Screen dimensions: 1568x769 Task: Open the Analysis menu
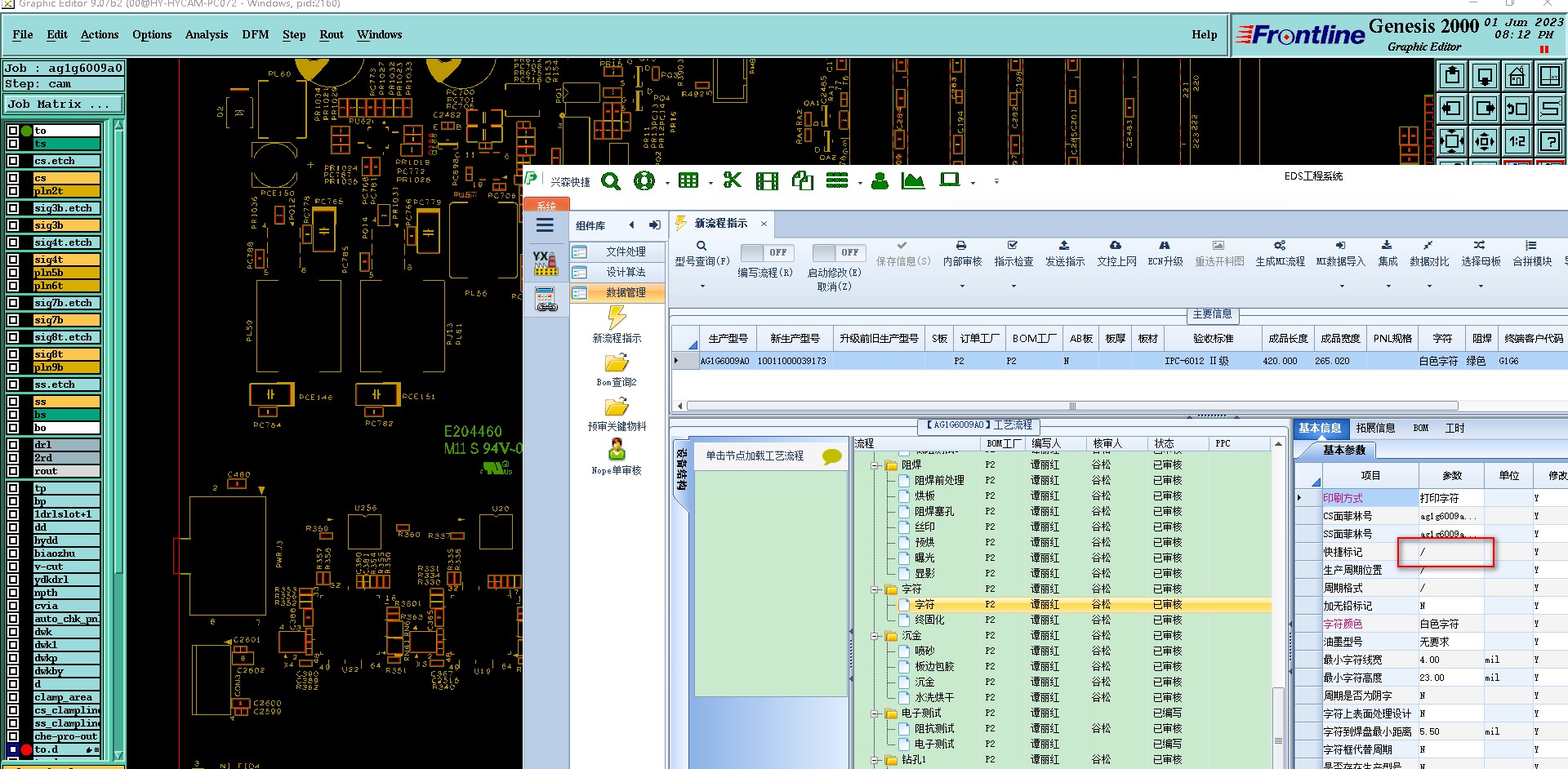[207, 34]
